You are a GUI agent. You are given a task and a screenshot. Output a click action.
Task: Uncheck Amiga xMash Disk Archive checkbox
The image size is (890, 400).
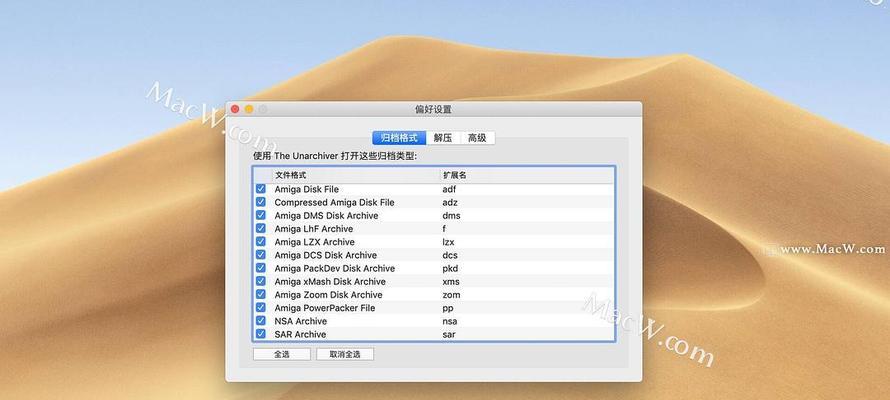click(x=261, y=281)
